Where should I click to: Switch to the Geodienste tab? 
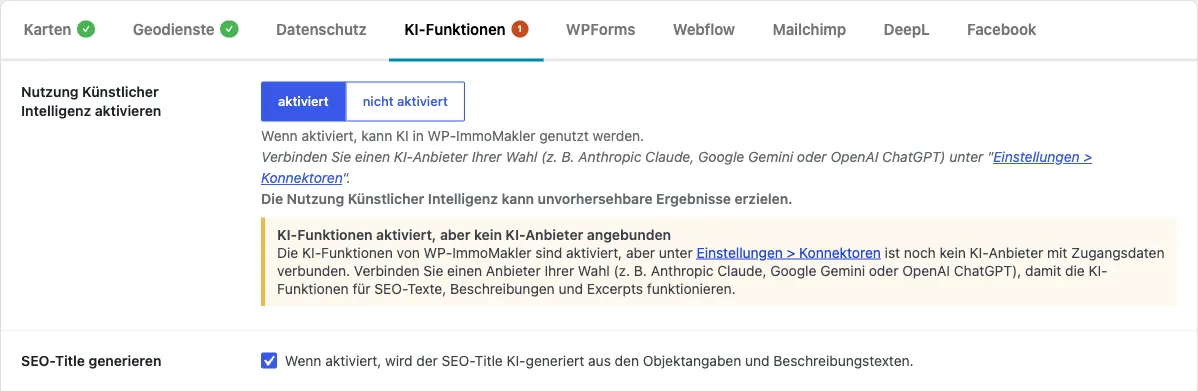coord(186,30)
